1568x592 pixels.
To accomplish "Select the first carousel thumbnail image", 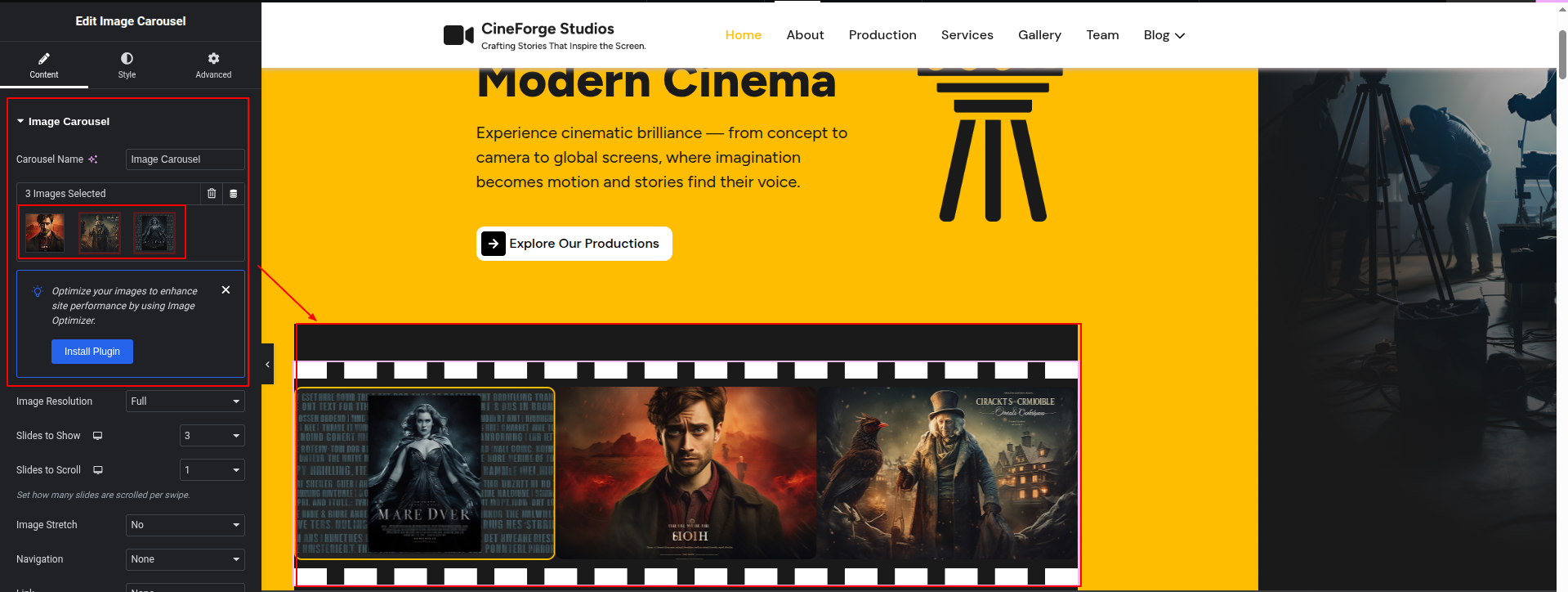I will tap(45, 232).
